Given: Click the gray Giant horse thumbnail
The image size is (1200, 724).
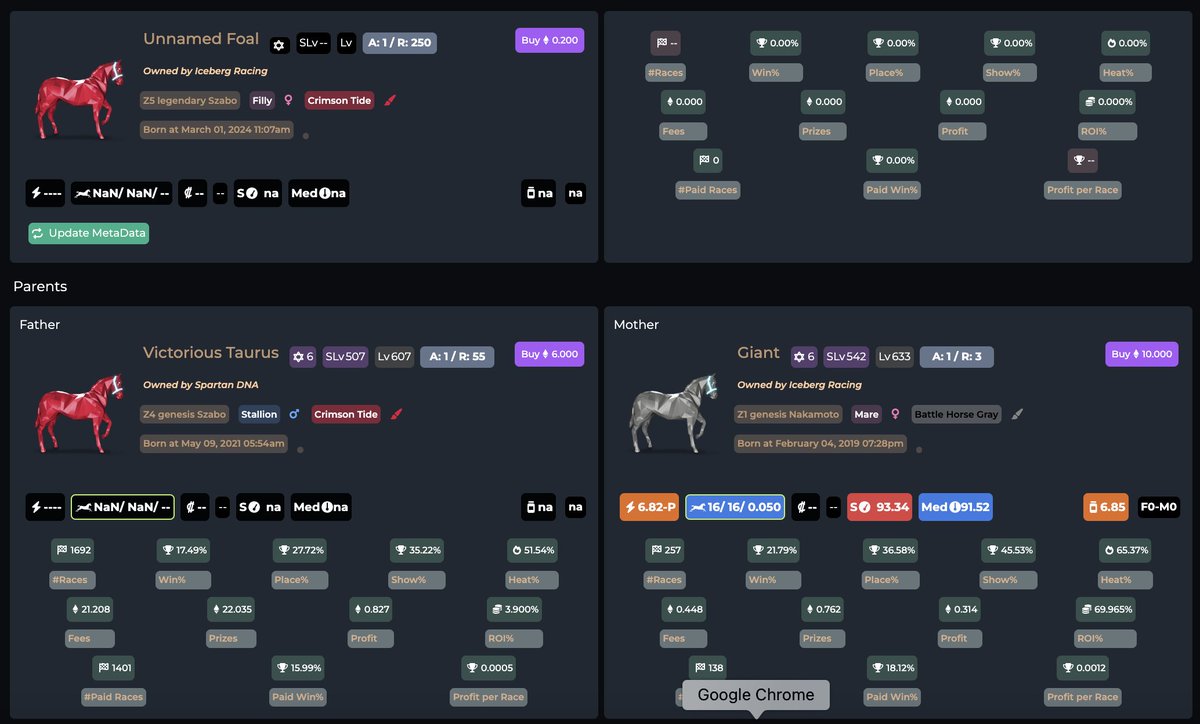Looking at the screenshot, I should (x=674, y=413).
